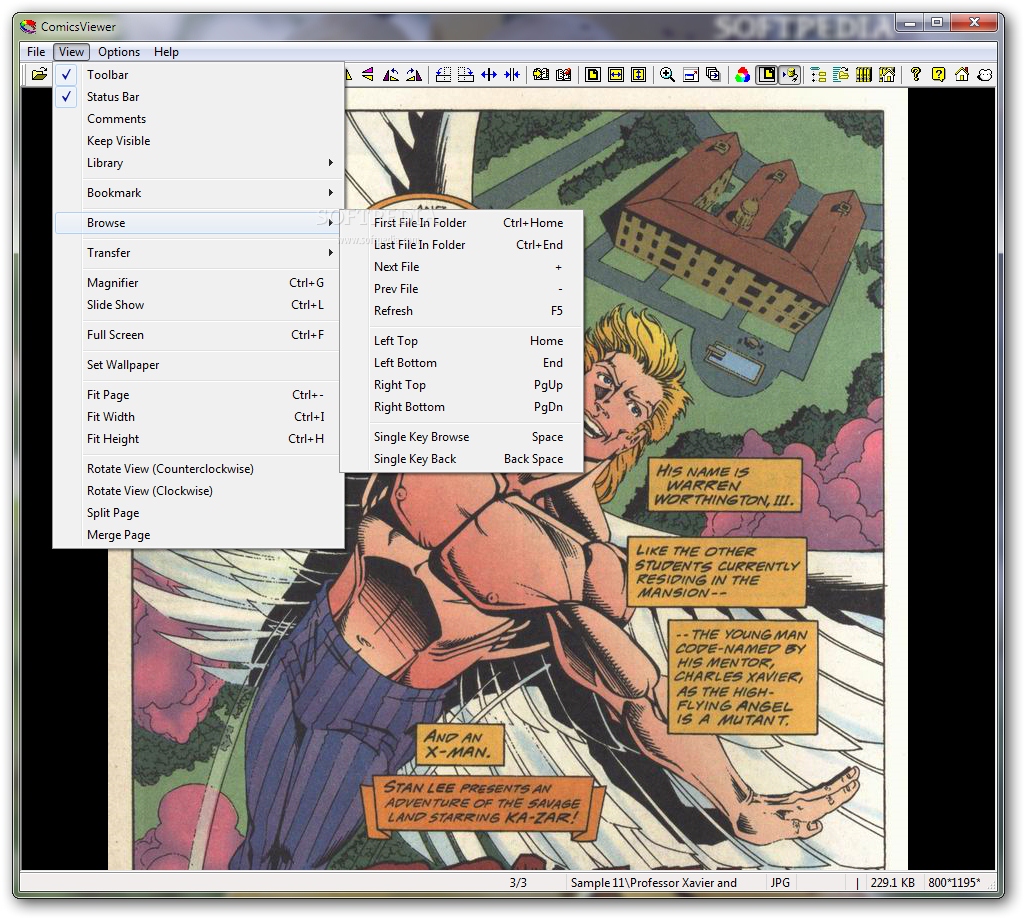Uncheck the Toolbar option in View menu

point(199,75)
